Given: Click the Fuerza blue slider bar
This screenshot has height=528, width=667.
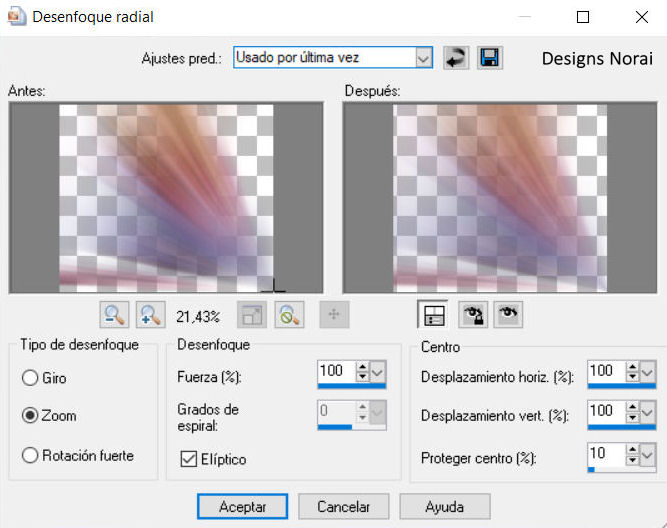Looking at the screenshot, I should (352, 386).
